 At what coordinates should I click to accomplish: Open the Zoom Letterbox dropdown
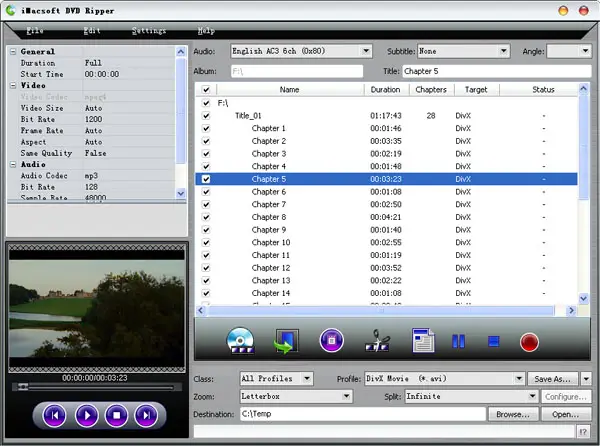(x=346, y=396)
